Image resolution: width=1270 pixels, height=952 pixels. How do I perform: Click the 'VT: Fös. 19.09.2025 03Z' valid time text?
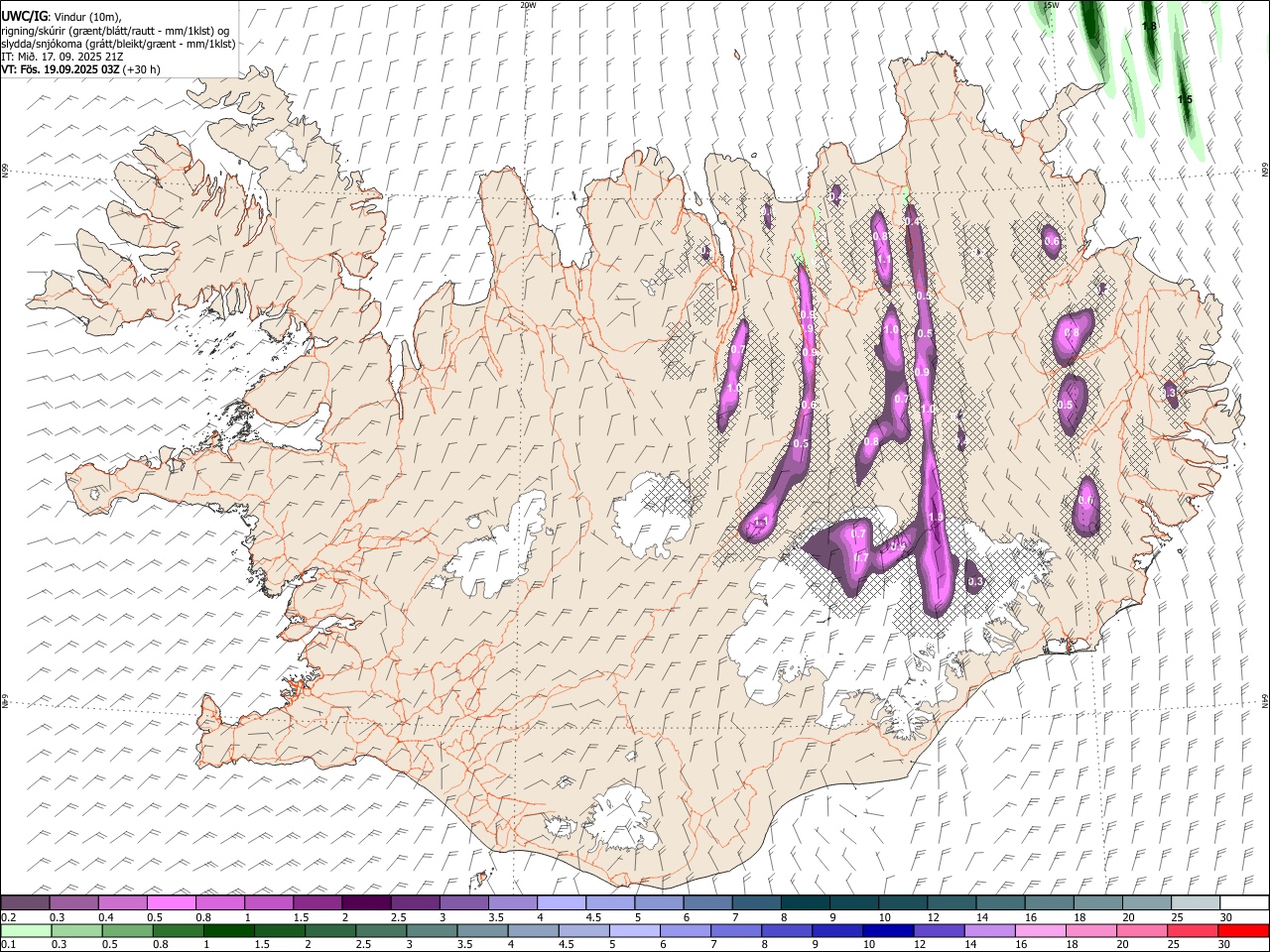tap(61, 69)
